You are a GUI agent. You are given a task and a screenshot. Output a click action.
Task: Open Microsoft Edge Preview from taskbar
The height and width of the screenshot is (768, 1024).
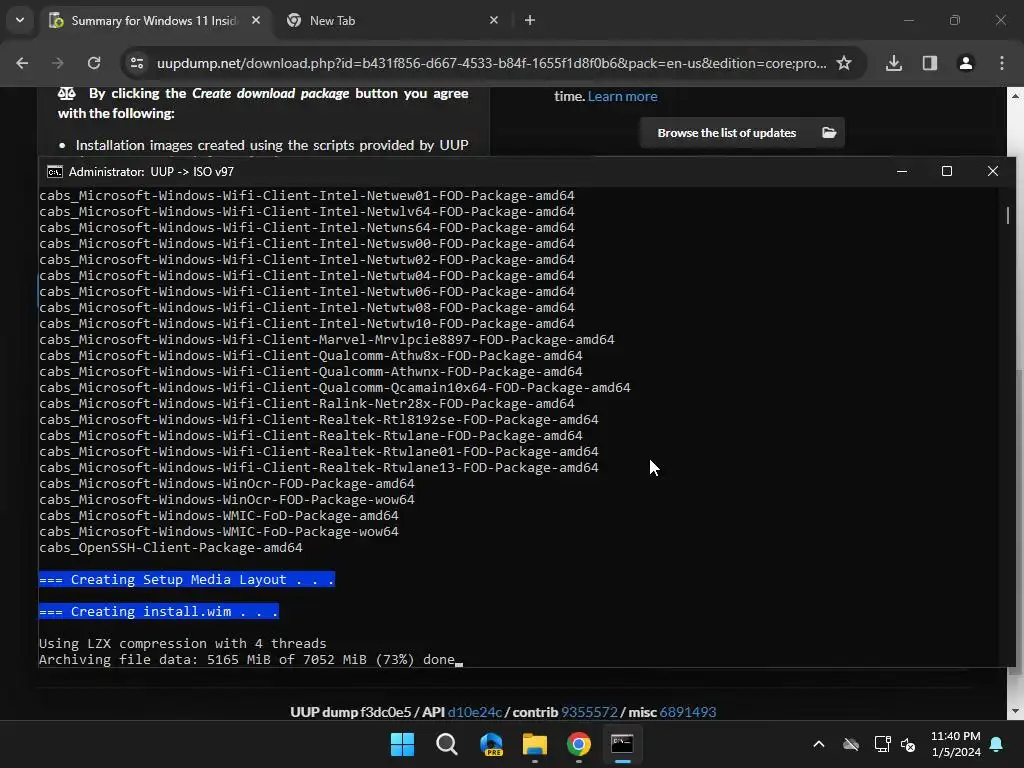491,744
